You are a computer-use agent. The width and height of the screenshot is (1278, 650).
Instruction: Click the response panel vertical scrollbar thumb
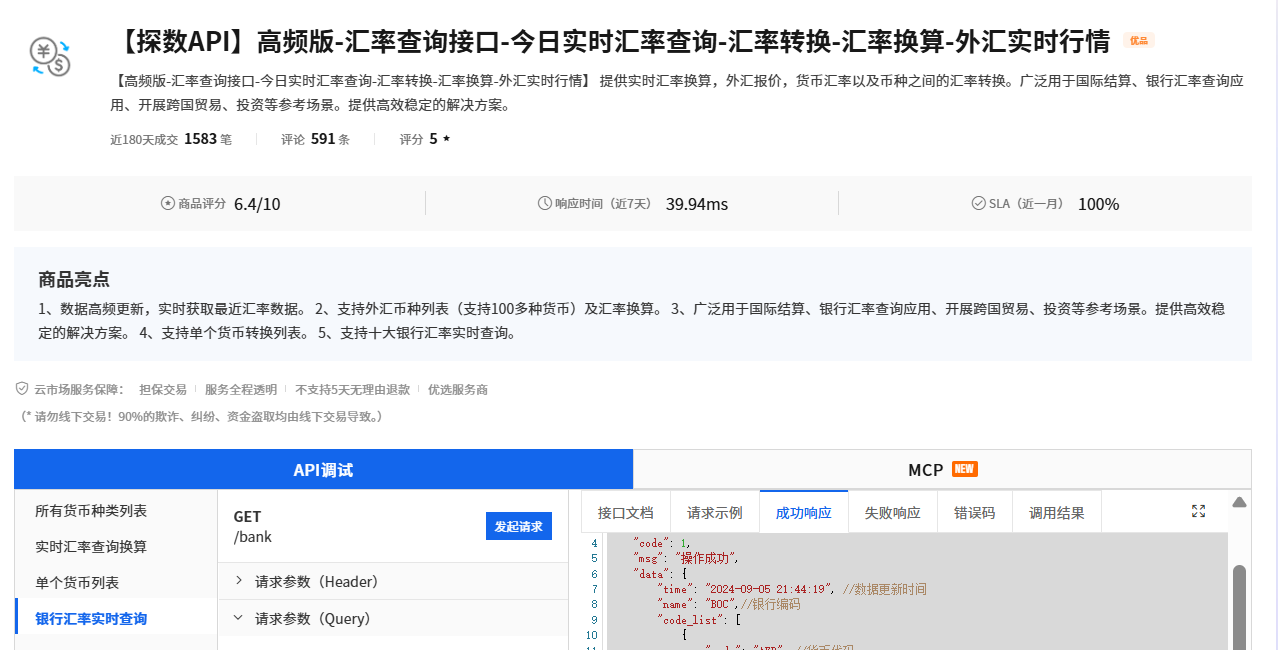pos(1240,607)
